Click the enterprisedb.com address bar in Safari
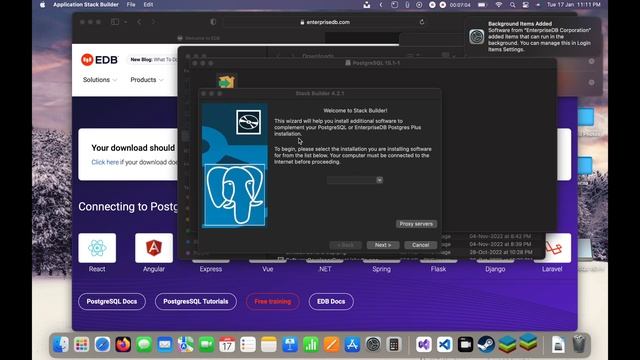This screenshot has width=640, height=360. [325, 22]
